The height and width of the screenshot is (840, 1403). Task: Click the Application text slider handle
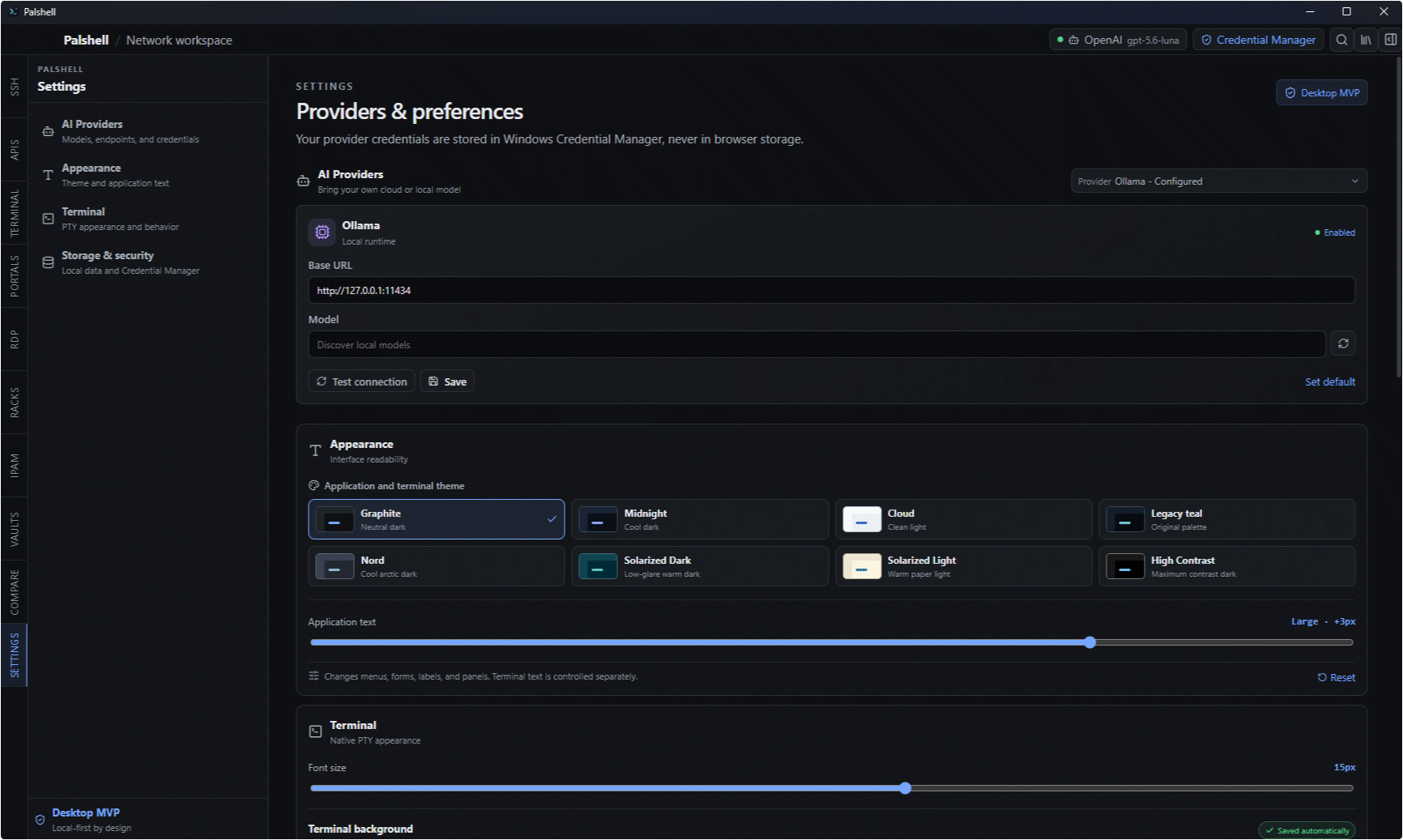pos(1090,642)
